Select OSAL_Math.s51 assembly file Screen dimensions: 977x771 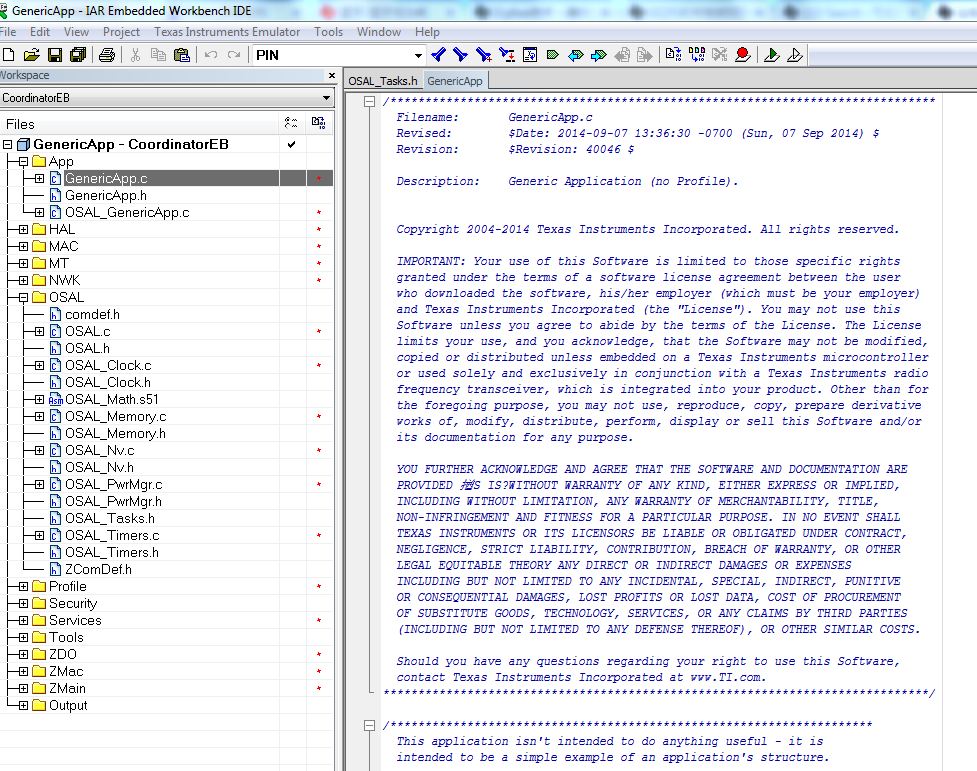(112, 400)
